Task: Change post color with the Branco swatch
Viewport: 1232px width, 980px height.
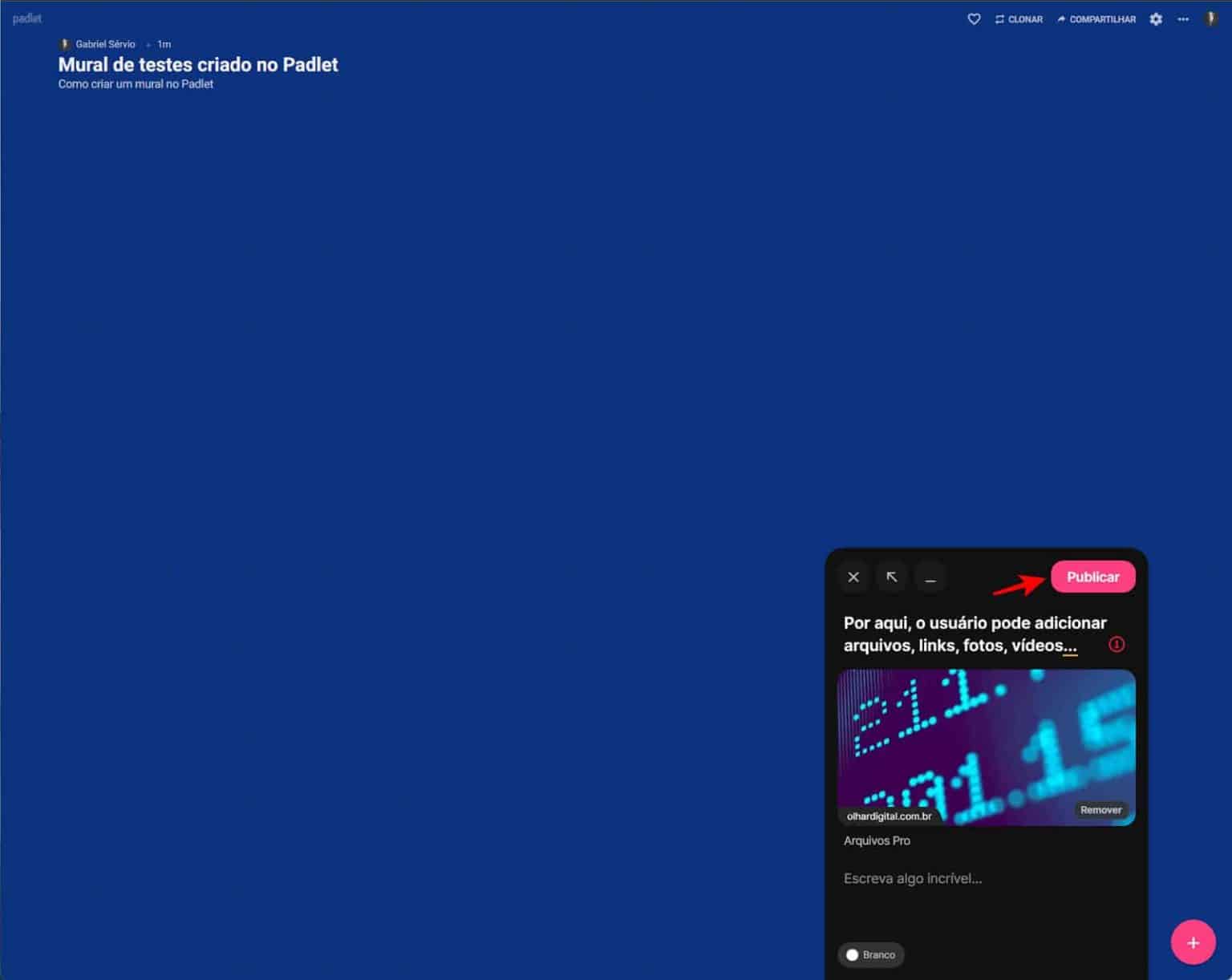Action: [x=870, y=954]
